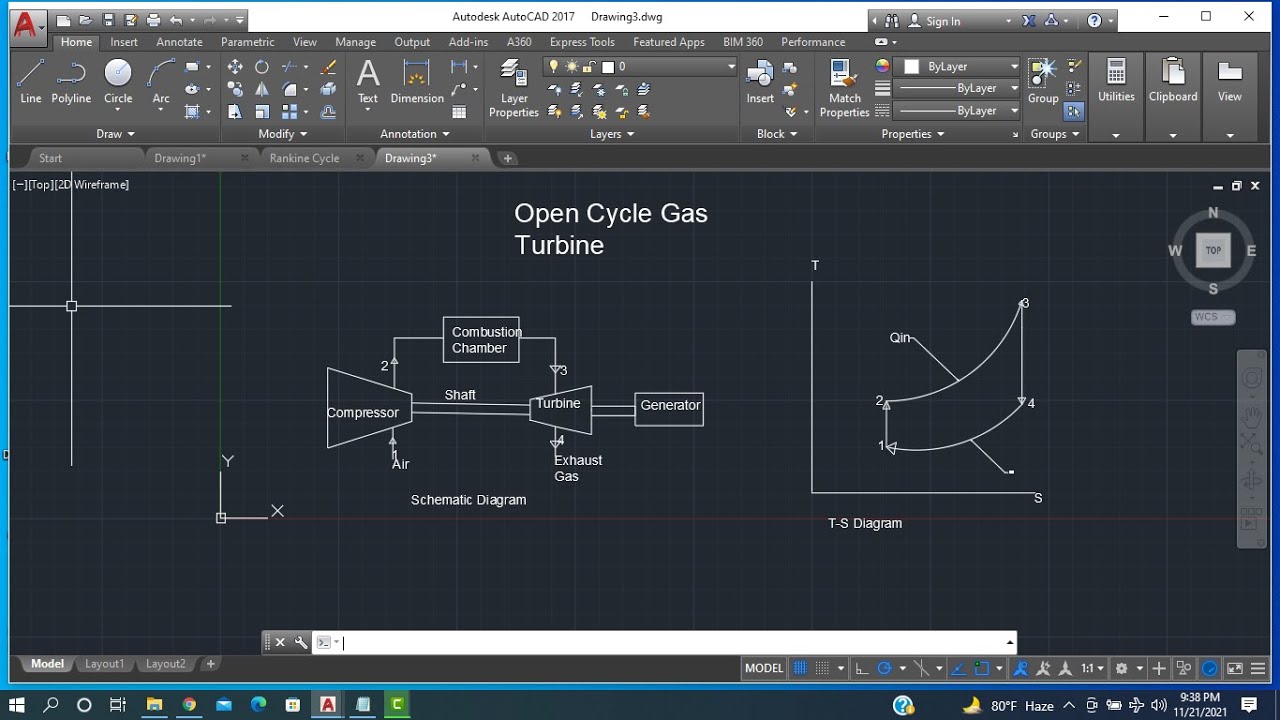Viewport: 1280px width, 720px height.
Task: Click the Offset tool icon
Action: tap(328, 112)
